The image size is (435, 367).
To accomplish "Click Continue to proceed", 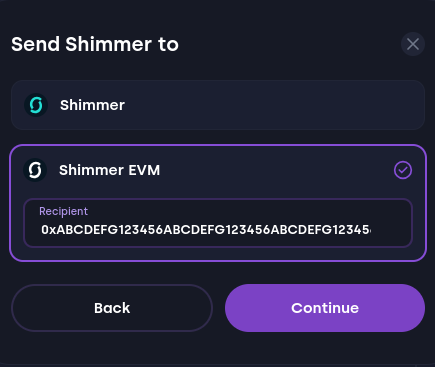I will click(x=325, y=308).
